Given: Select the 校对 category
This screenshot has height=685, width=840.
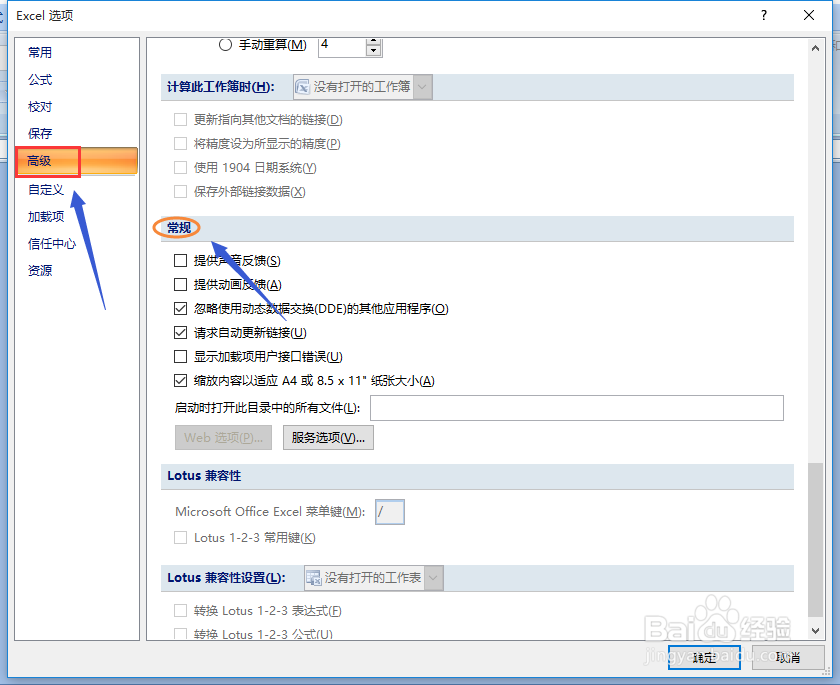Looking at the screenshot, I should click(x=40, y=107).
